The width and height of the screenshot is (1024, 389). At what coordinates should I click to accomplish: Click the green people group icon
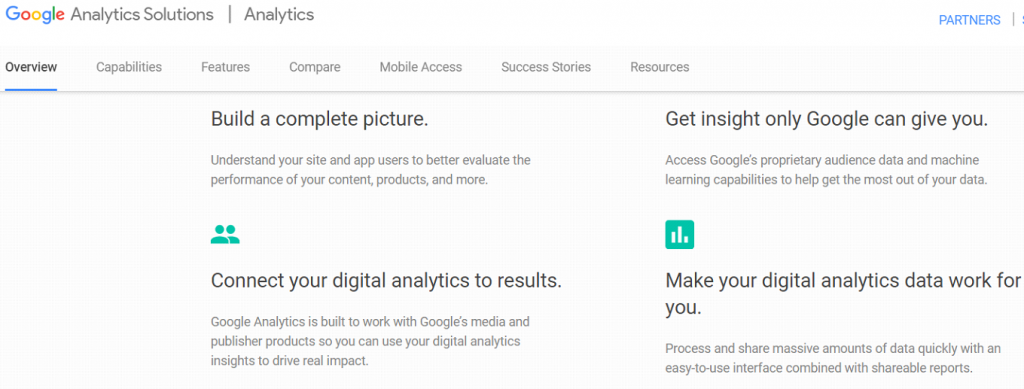(x=225, y=234)
